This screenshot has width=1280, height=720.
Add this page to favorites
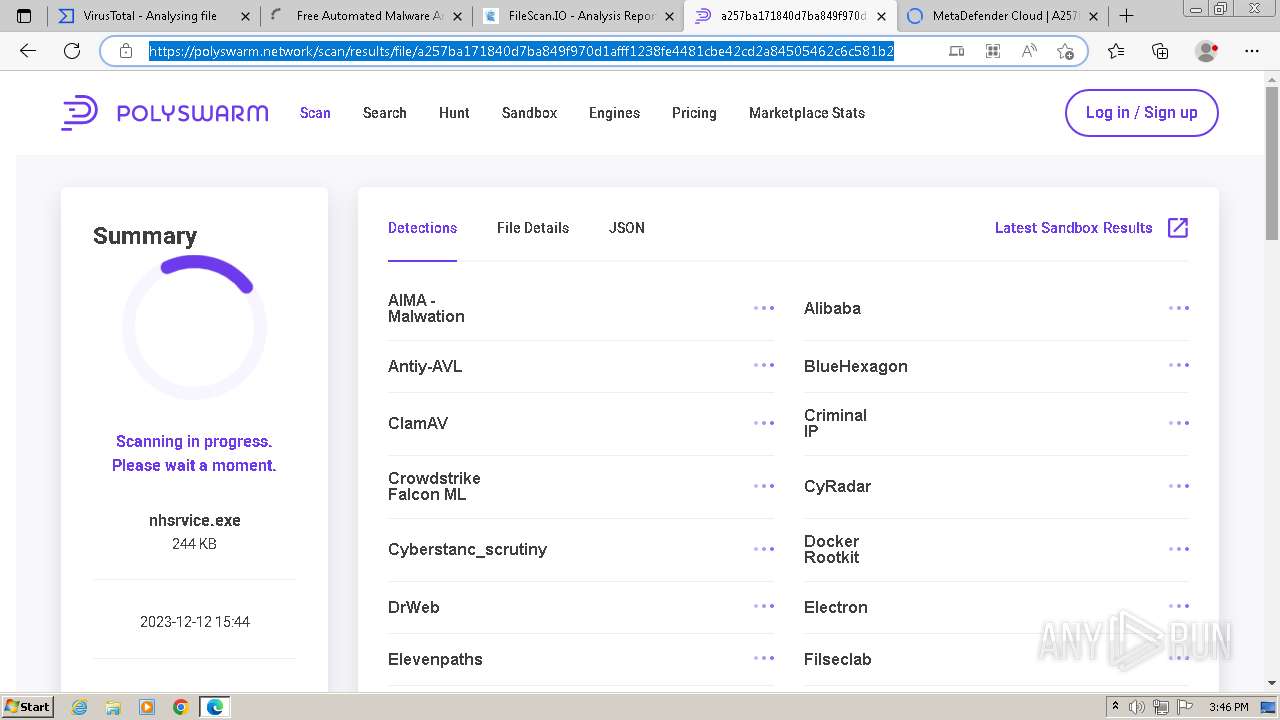coord(1065,51)
